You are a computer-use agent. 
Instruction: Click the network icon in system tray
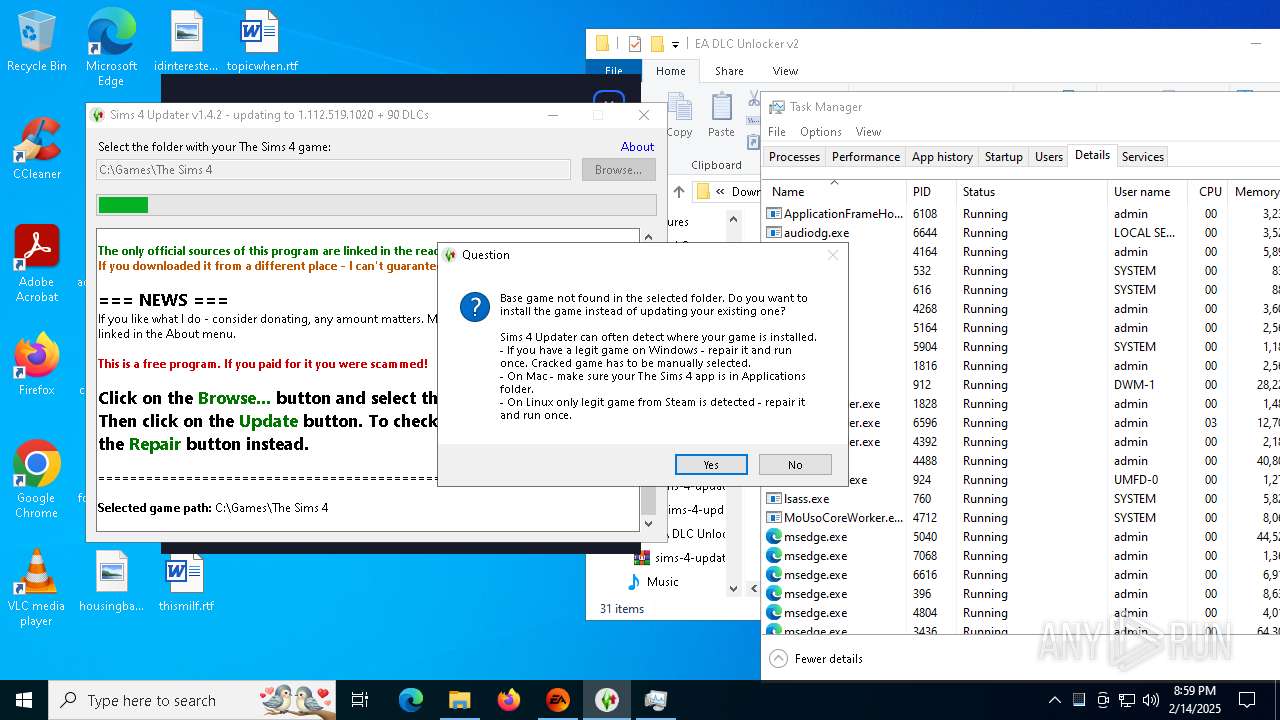1127,700
